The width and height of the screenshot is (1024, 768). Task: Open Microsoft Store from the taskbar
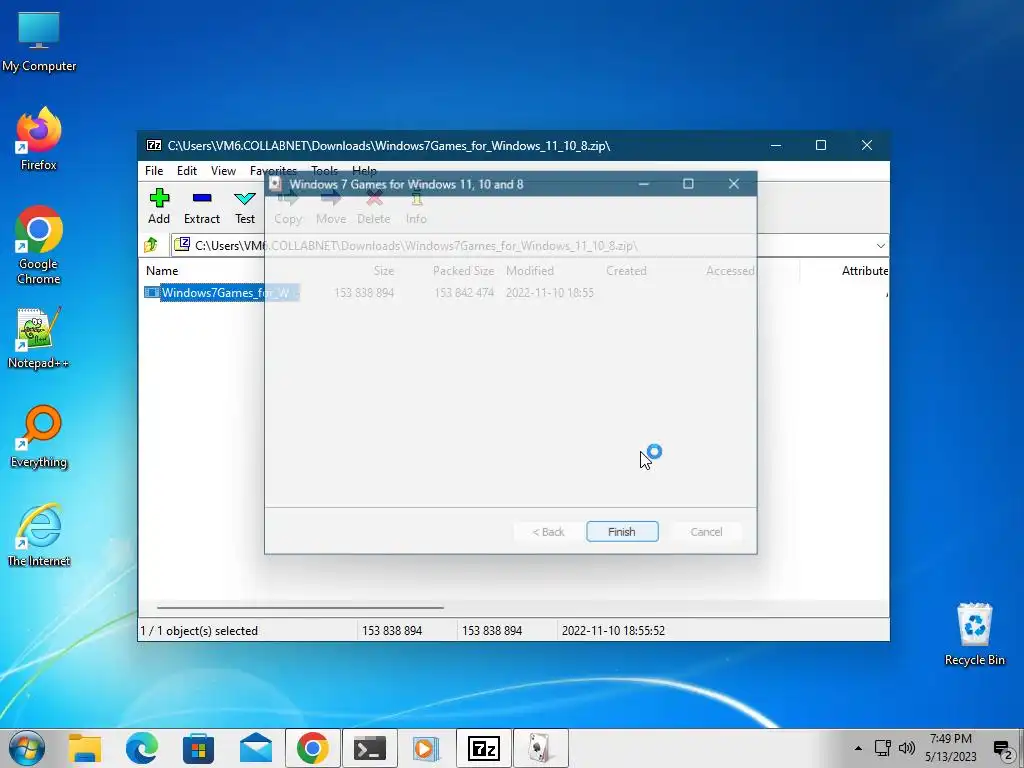coord(199,748)
